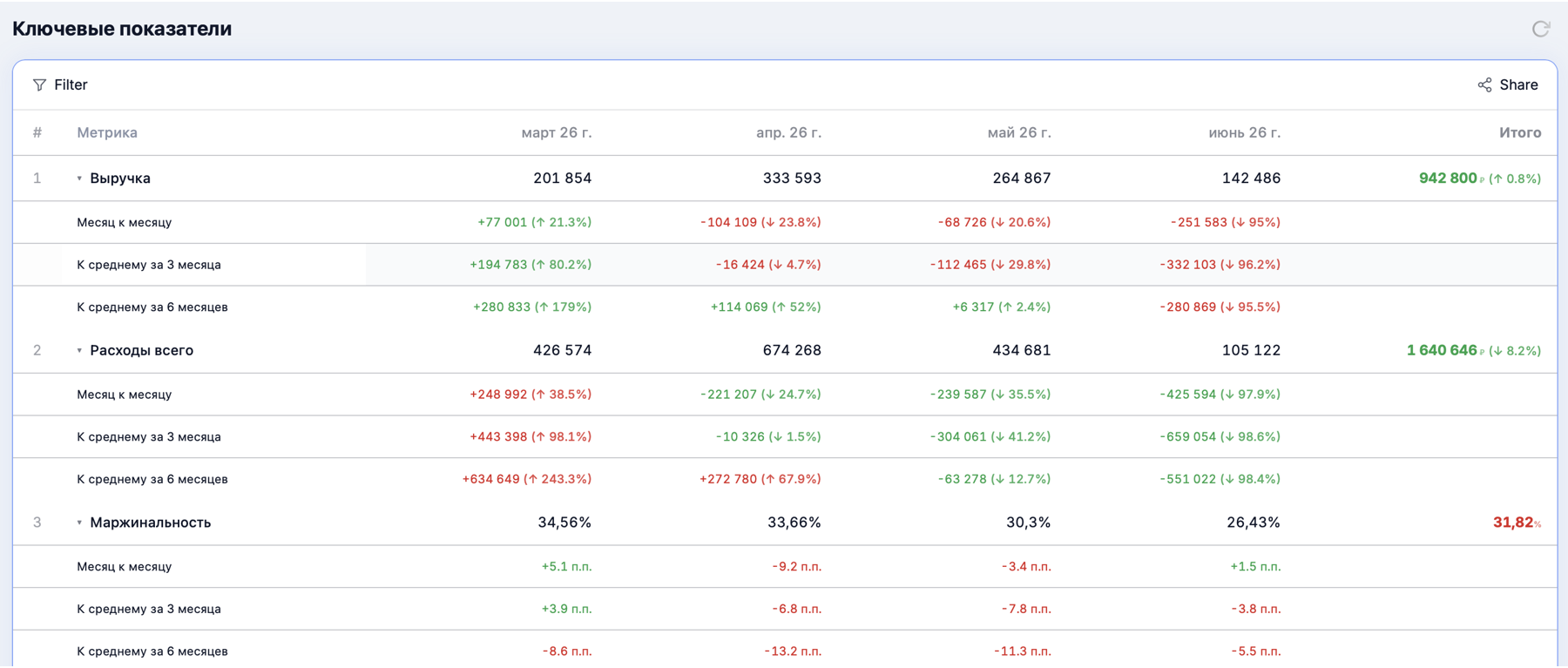
Task: Click the май 26 г. column header
Action: tap(1019, 132)
